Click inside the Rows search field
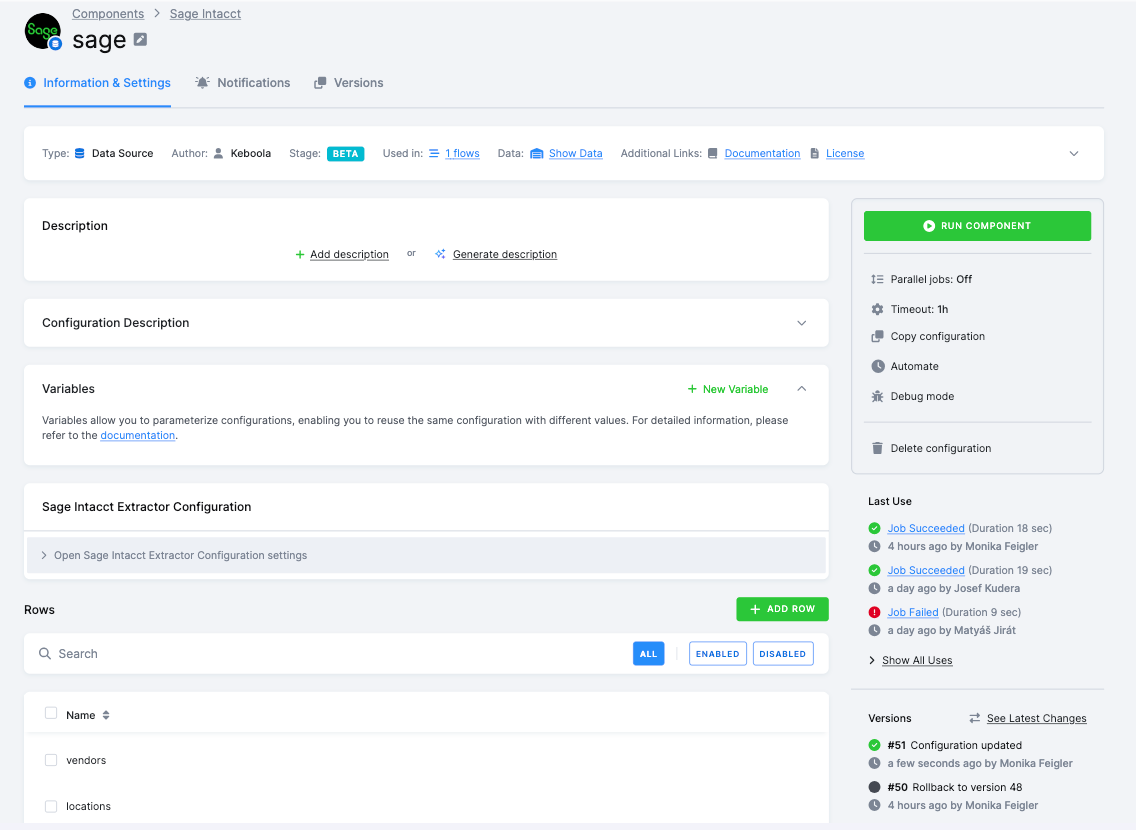Image resolution: width=1136 pixels, height=830 pixels. coord(200,653)
